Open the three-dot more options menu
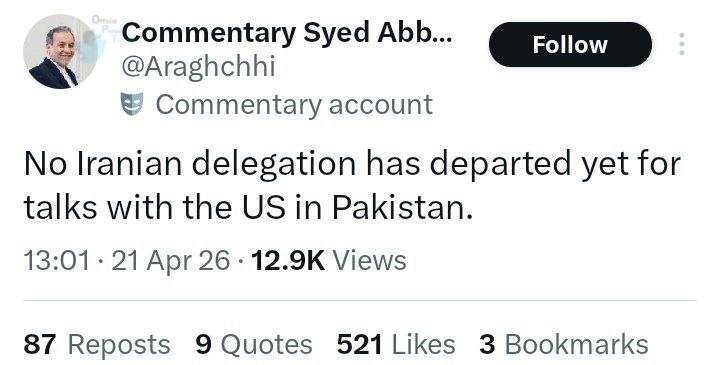This screenshot has width=720, height=365. 682,44
